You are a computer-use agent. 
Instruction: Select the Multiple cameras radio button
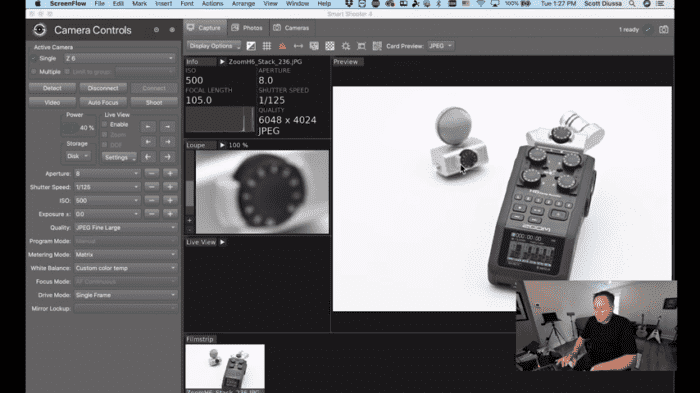[34, 71]
